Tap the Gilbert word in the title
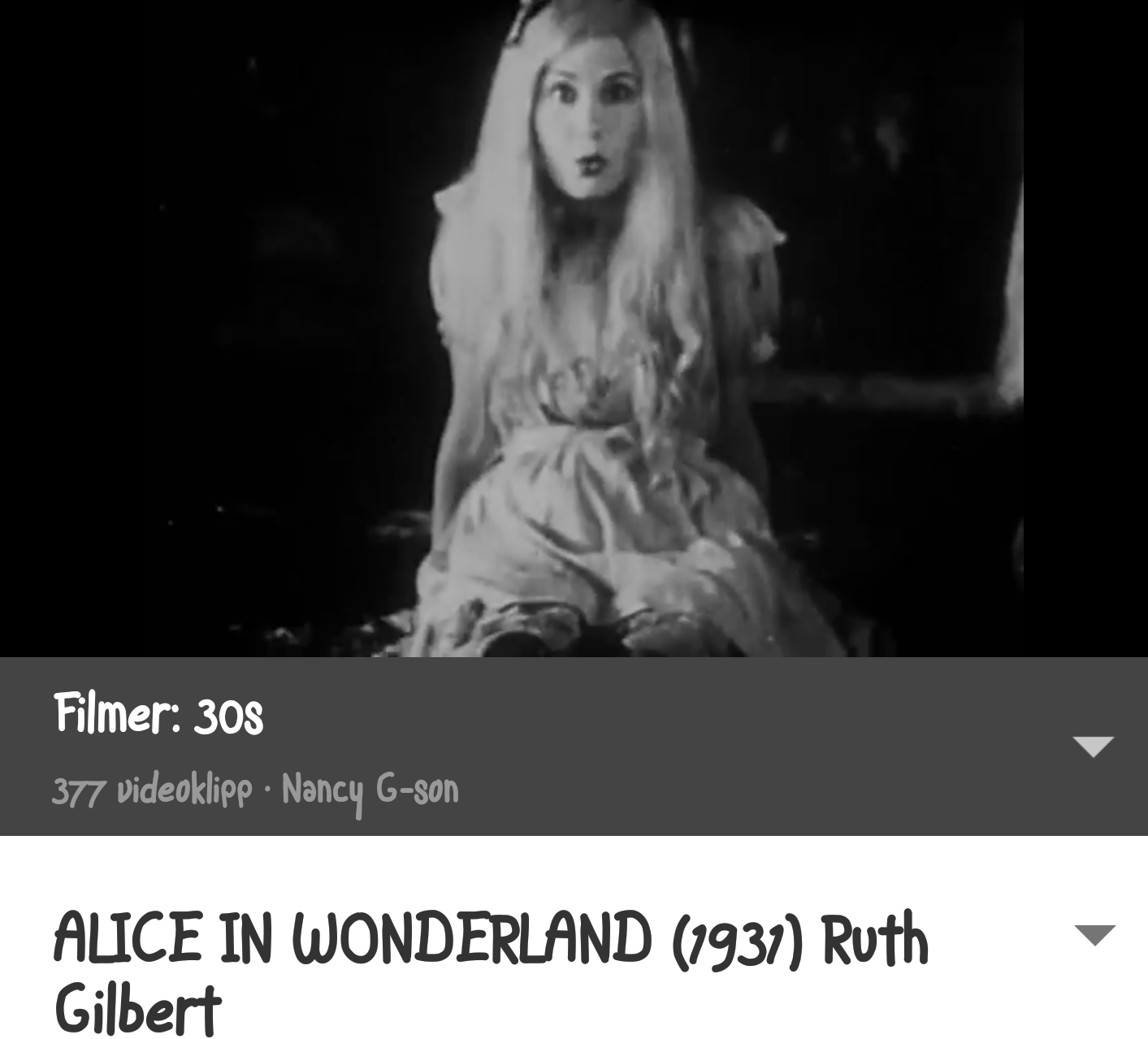 tap(137, 1007)
